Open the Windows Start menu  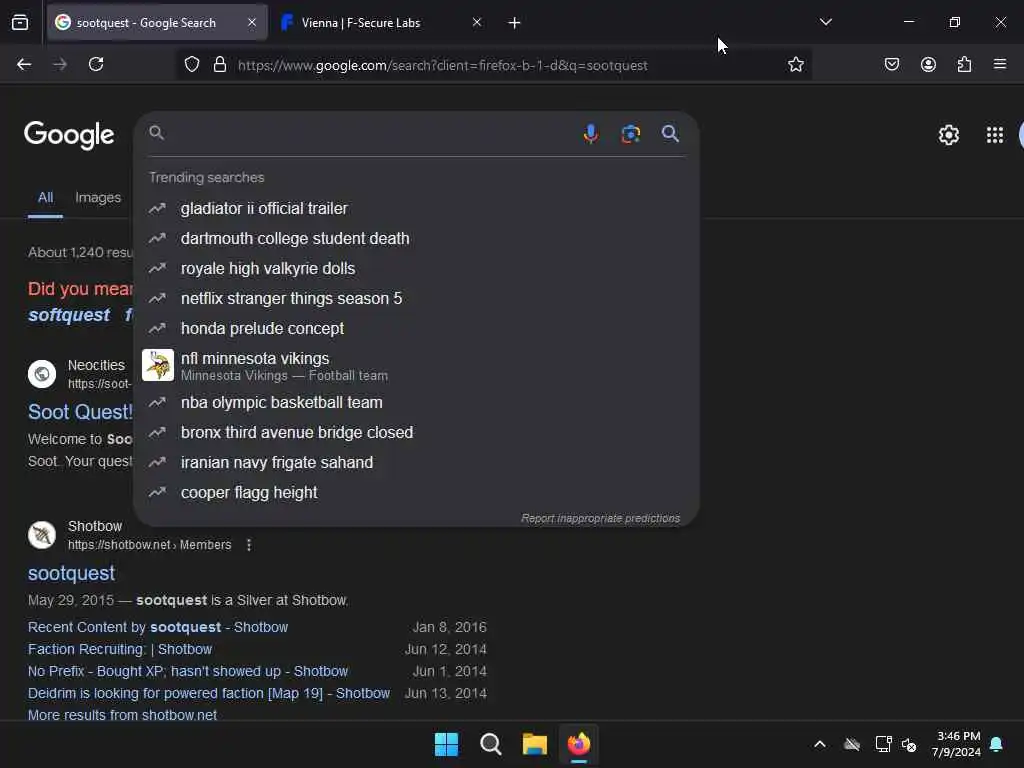447,744
